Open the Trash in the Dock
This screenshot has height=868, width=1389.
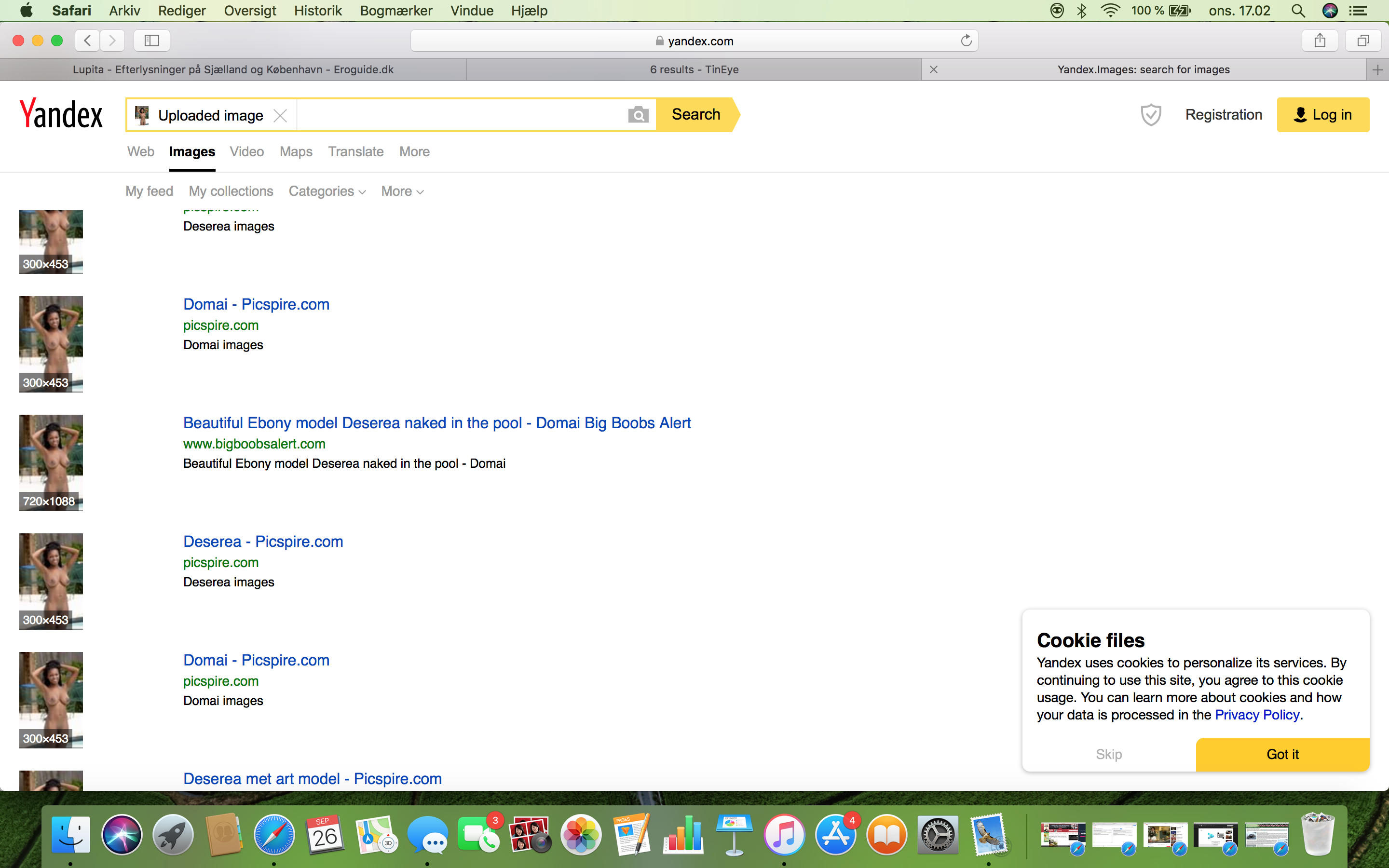[1317, 834]
